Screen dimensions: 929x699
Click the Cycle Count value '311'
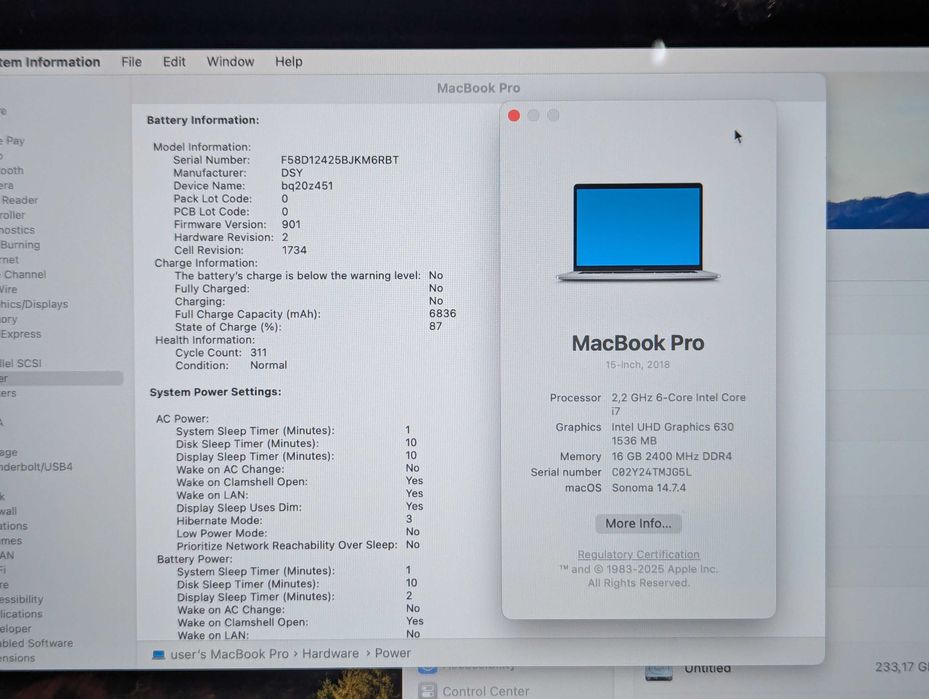(x=258, y=352)
